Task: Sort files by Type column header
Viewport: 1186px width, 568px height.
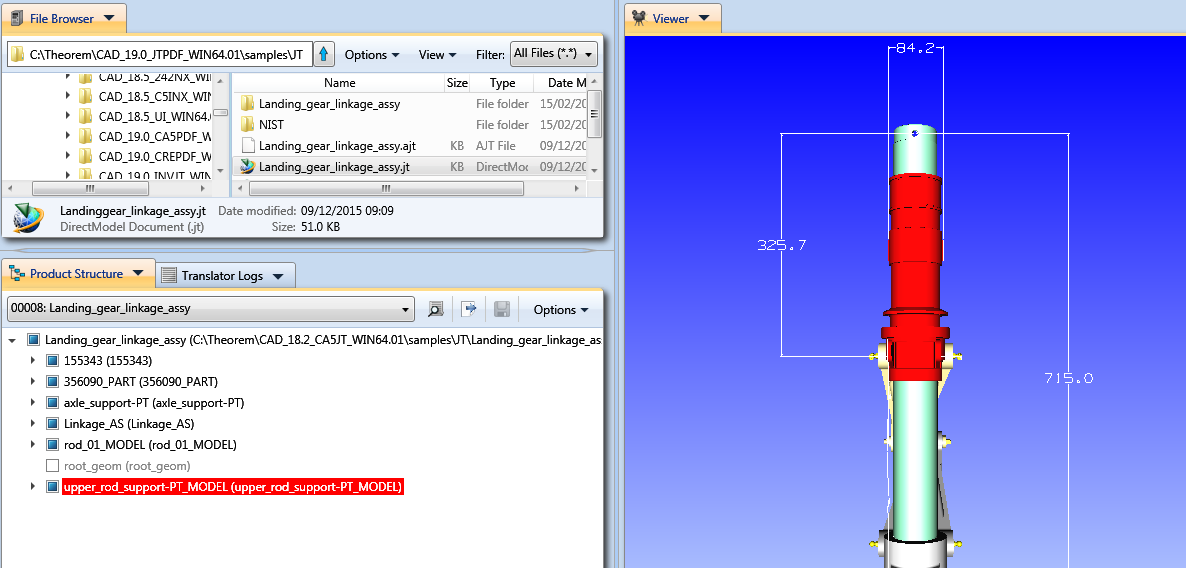Action: point(502,83)
